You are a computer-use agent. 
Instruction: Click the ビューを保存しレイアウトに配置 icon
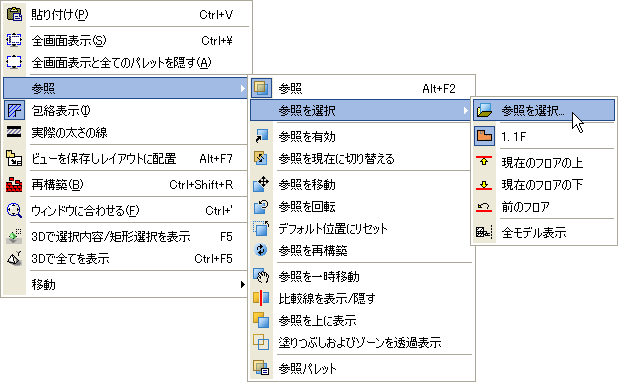pos(14,158)
